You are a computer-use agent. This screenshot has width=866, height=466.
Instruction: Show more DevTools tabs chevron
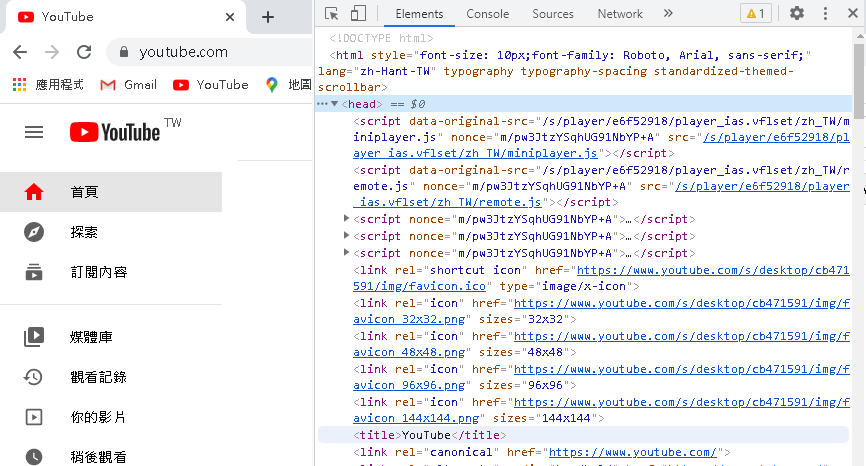click(x=668, y=13)
